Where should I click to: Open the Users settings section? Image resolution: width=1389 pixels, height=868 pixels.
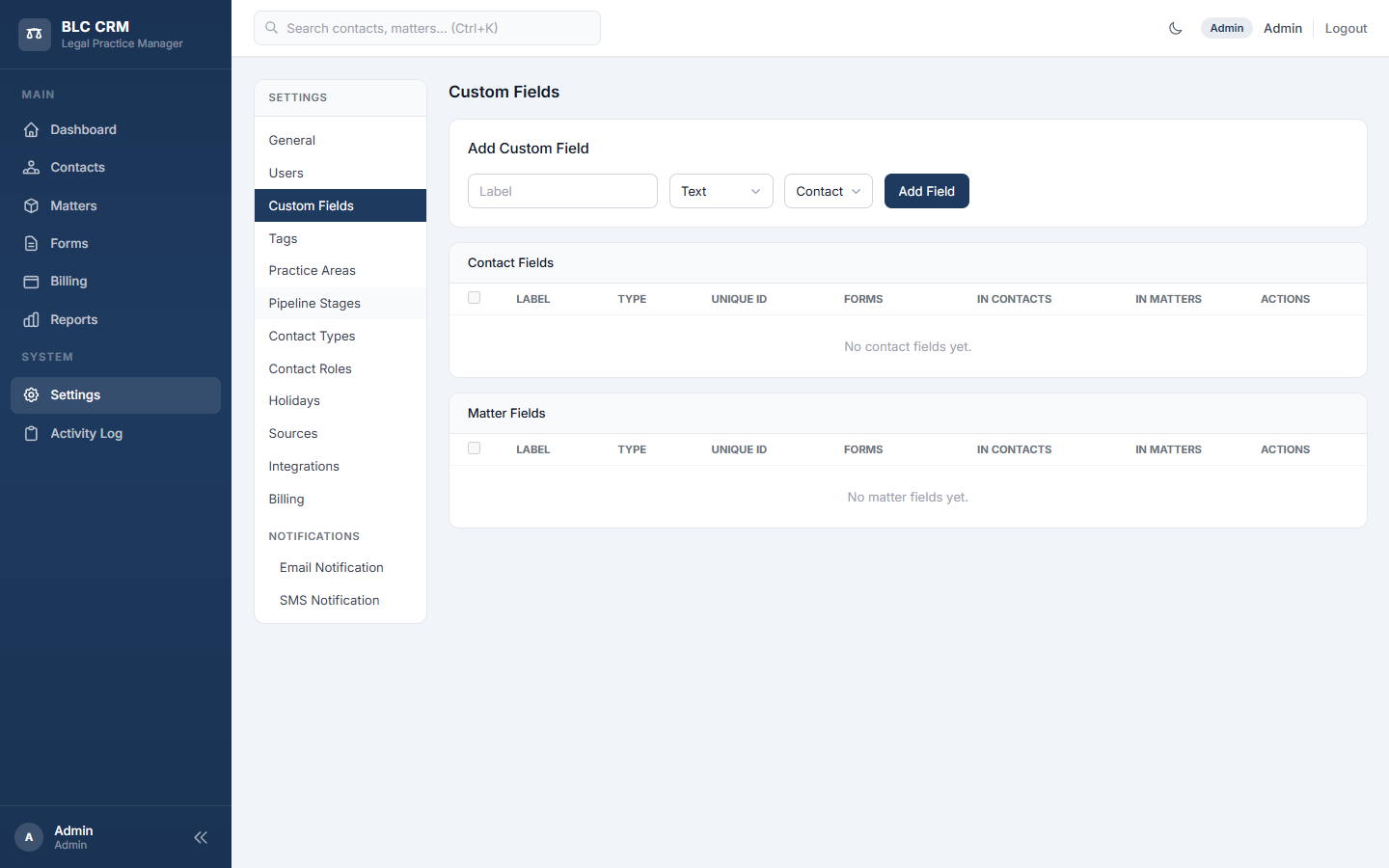click(340, 174)
